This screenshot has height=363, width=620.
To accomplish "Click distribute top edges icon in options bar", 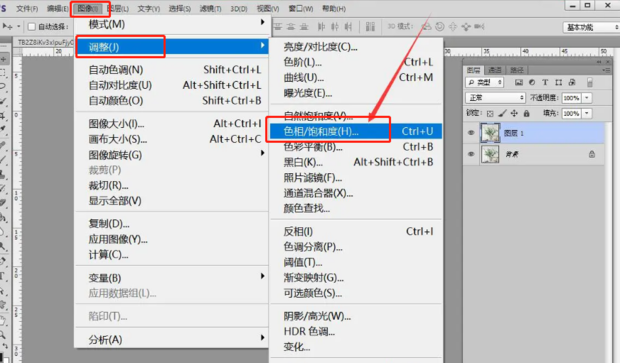I will (278, 26).
